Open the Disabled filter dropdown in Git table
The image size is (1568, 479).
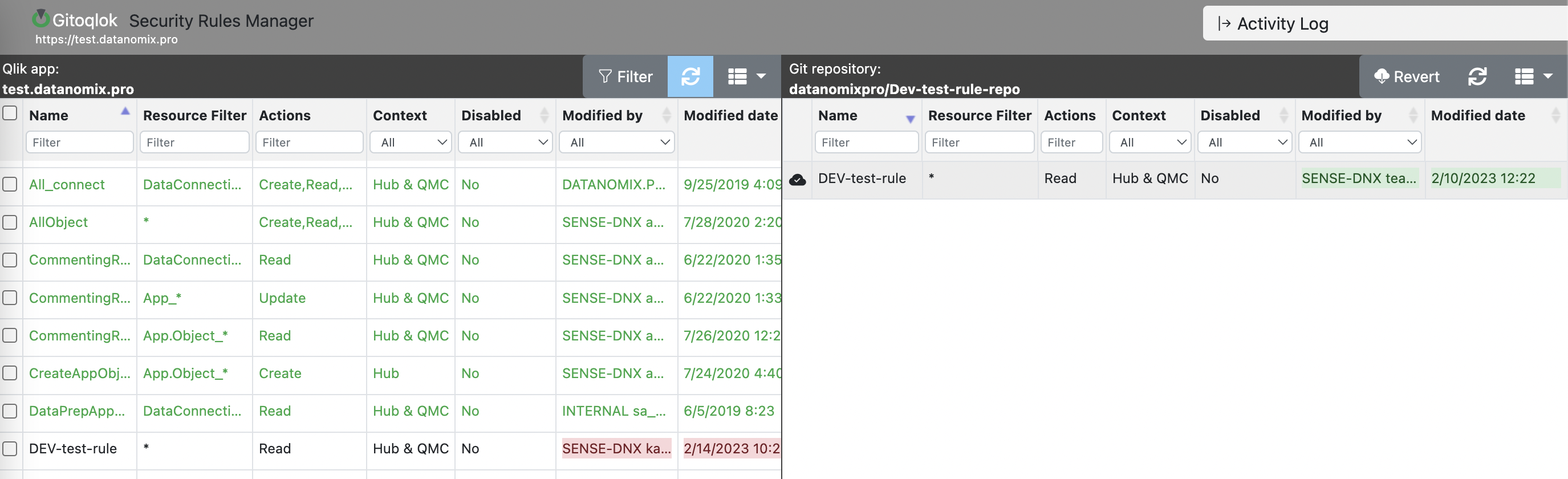pyautogui.click(x=1244, y=143)
